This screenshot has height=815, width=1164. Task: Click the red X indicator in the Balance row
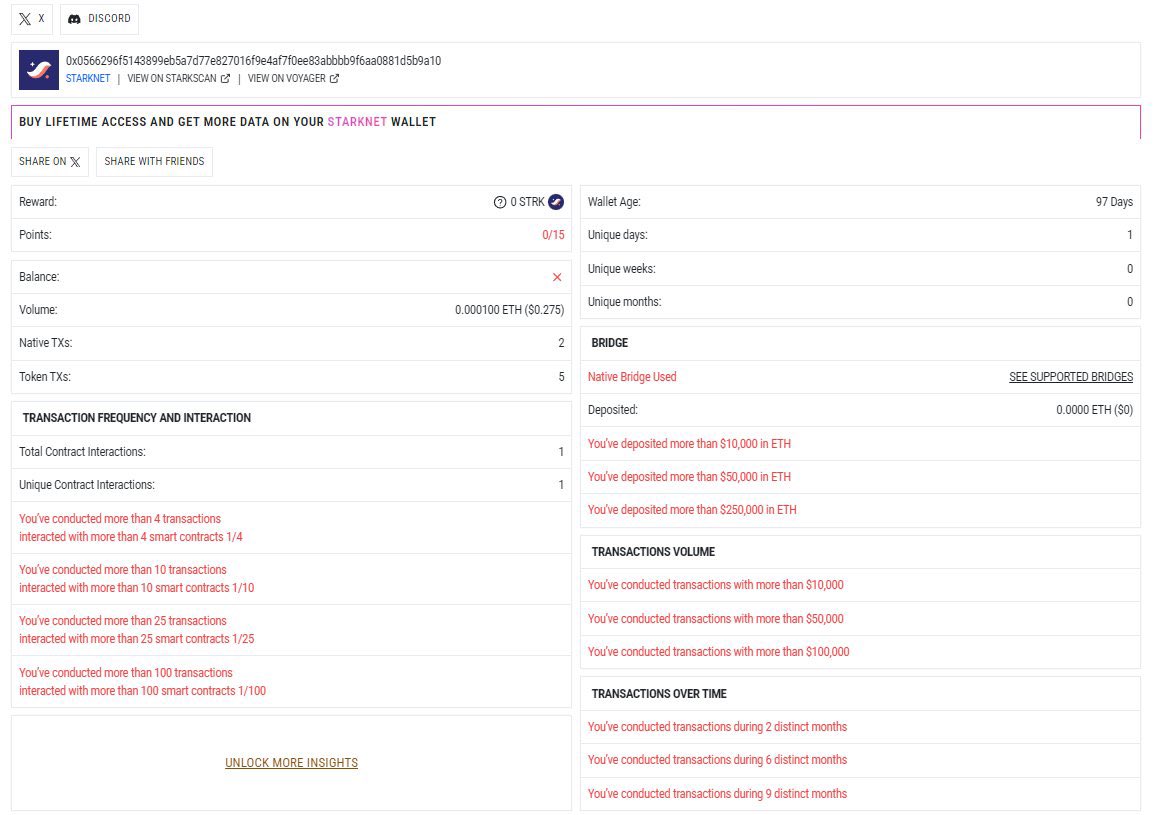pos(558,277)
